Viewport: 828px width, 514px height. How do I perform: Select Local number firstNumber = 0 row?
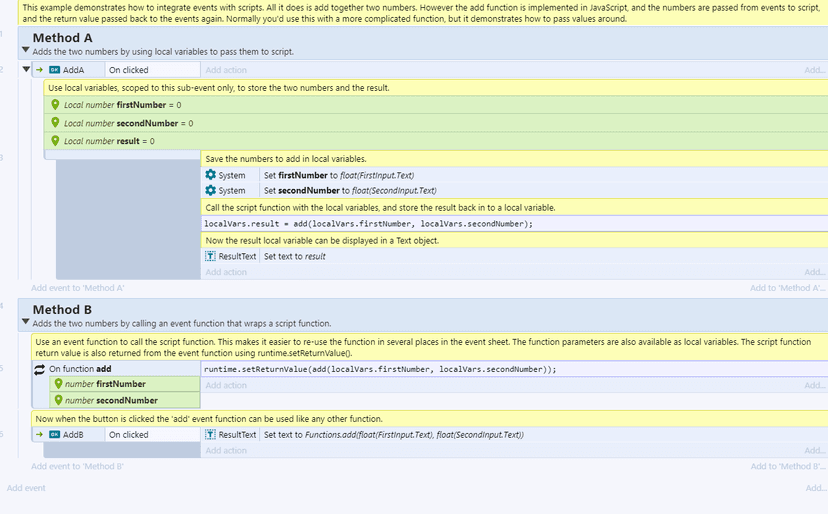[x=436, y=105]
